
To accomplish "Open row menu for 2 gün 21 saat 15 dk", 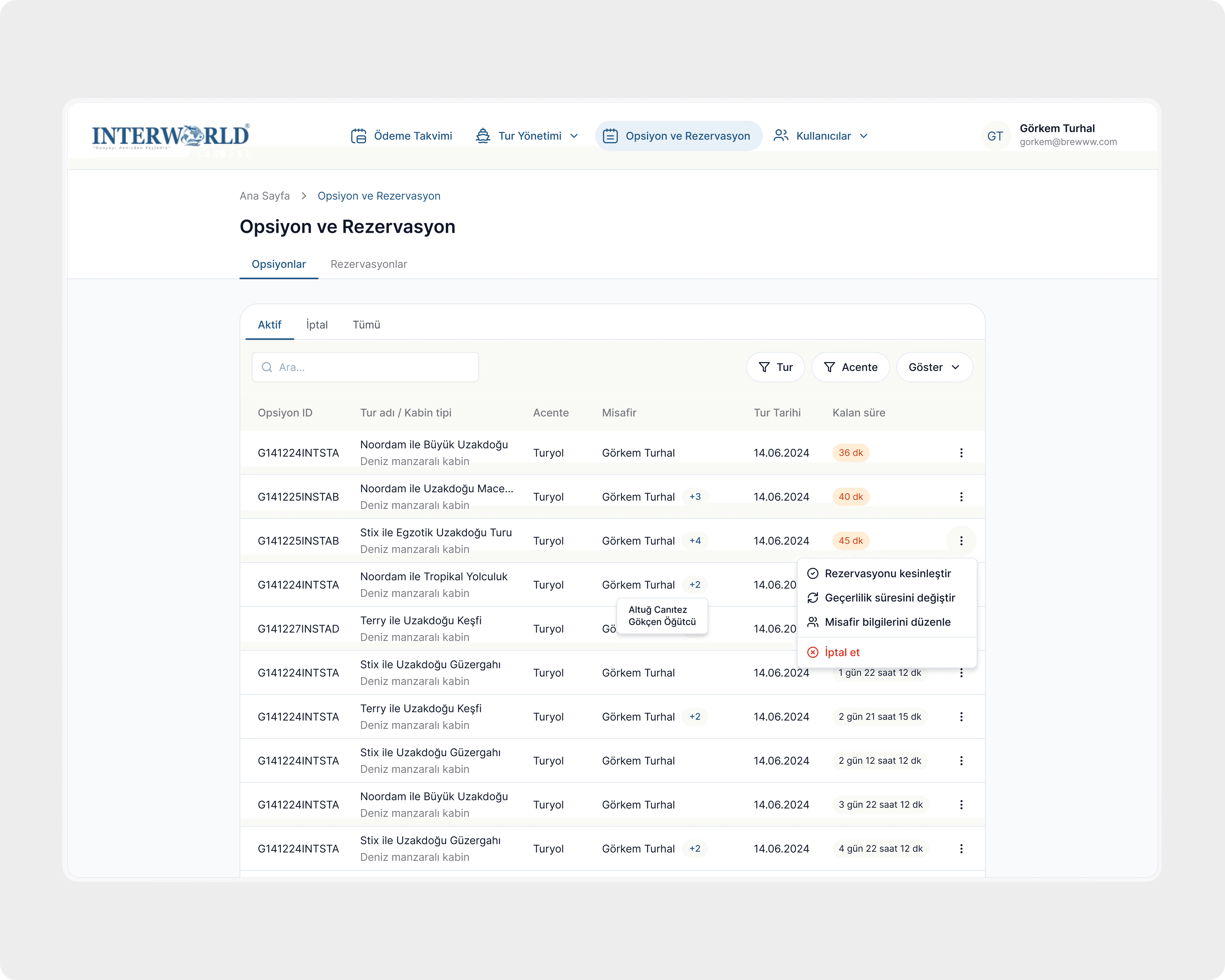I will [961, 716].
